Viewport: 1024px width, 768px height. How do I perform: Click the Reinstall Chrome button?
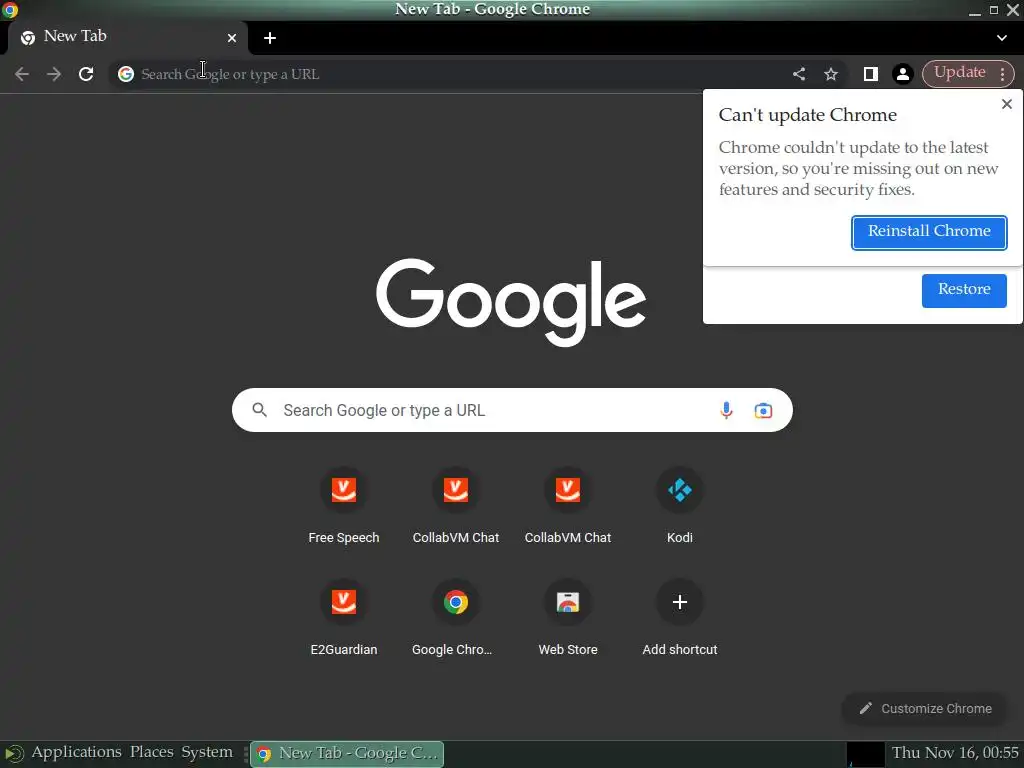tap(929, 232)
